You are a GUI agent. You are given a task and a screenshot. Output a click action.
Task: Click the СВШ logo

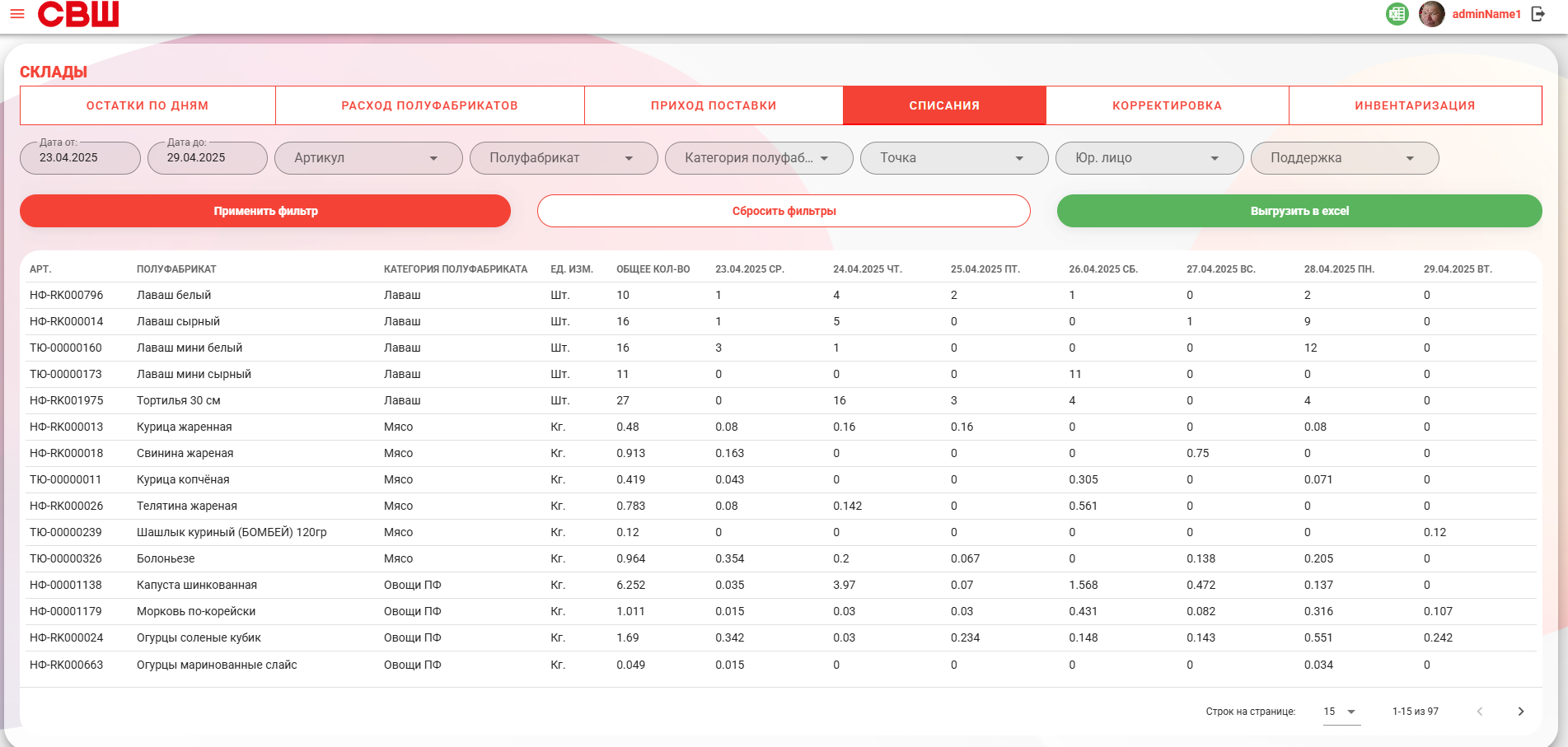point(78,14)
